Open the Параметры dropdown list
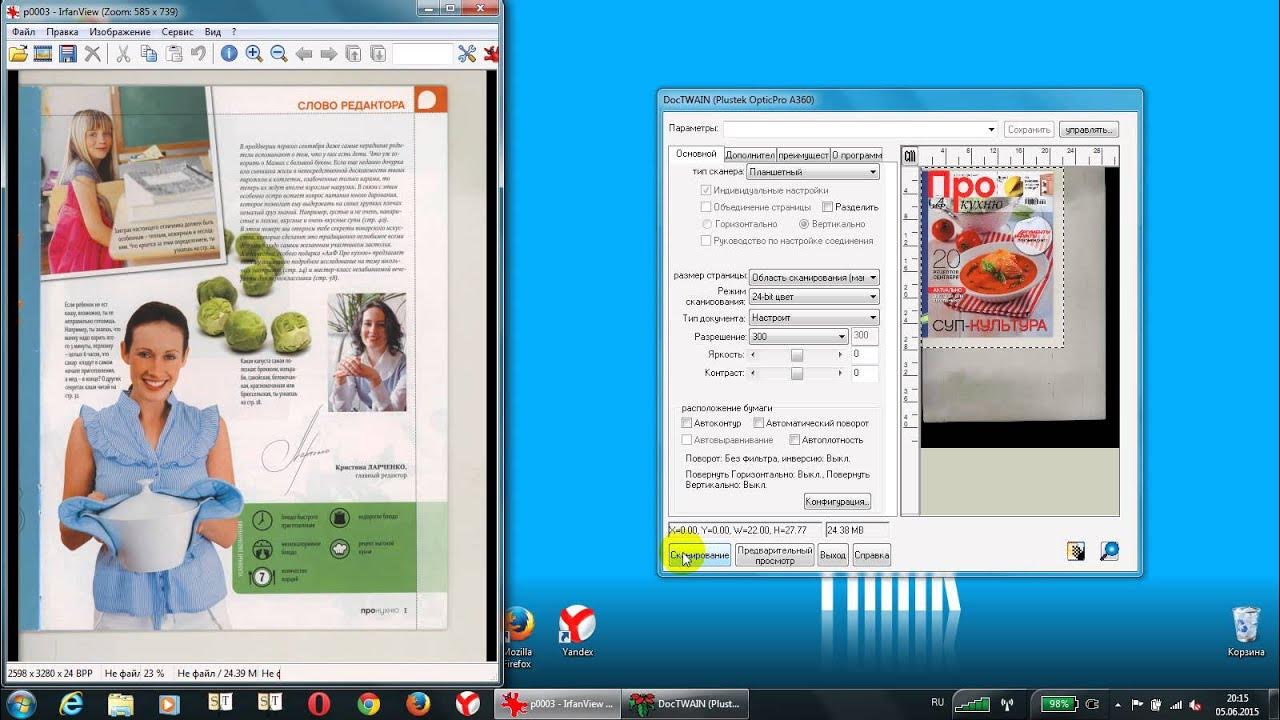 [860, 129]
